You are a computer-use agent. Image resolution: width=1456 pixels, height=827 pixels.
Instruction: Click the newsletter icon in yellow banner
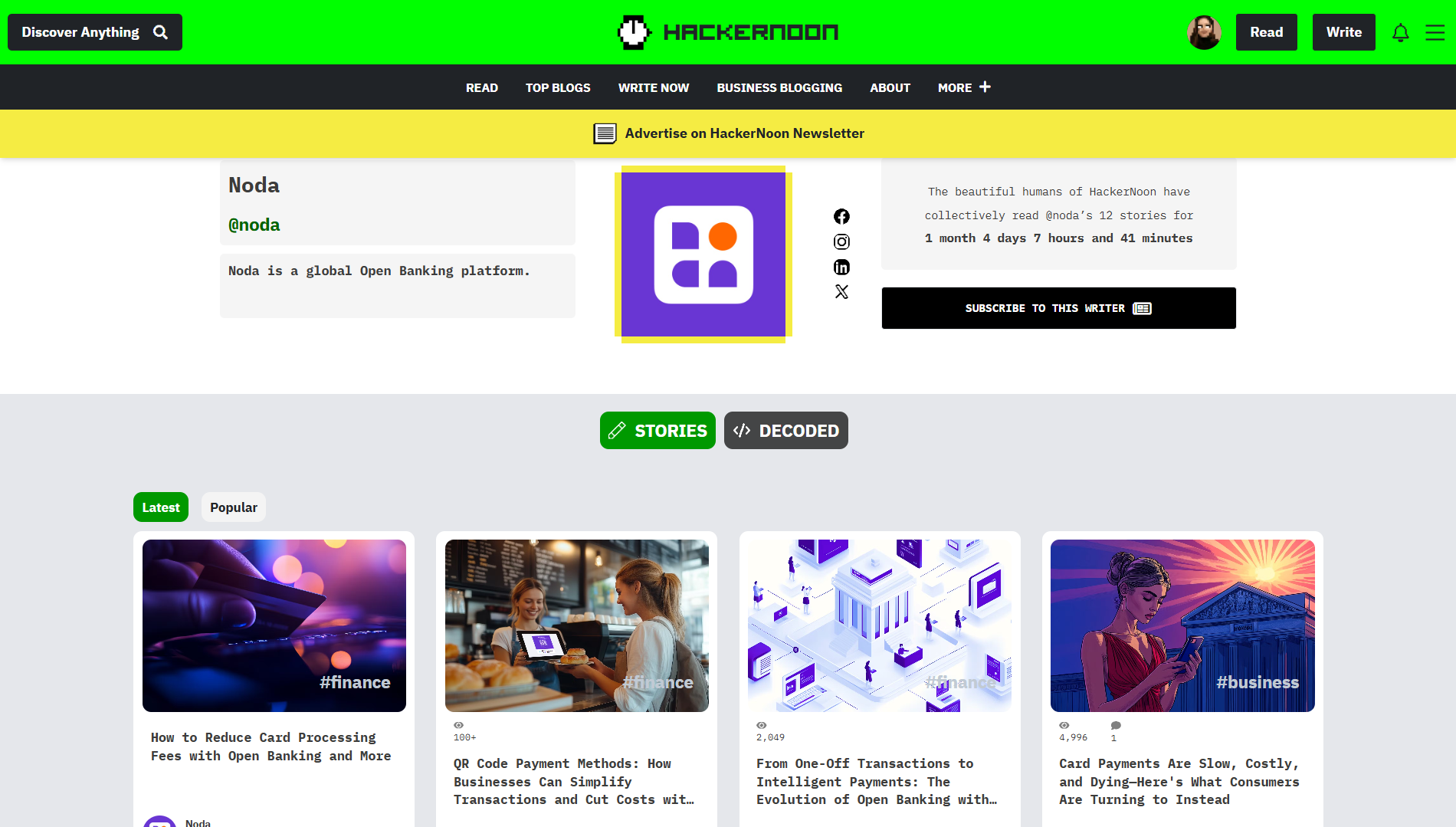tap(605, 133)
